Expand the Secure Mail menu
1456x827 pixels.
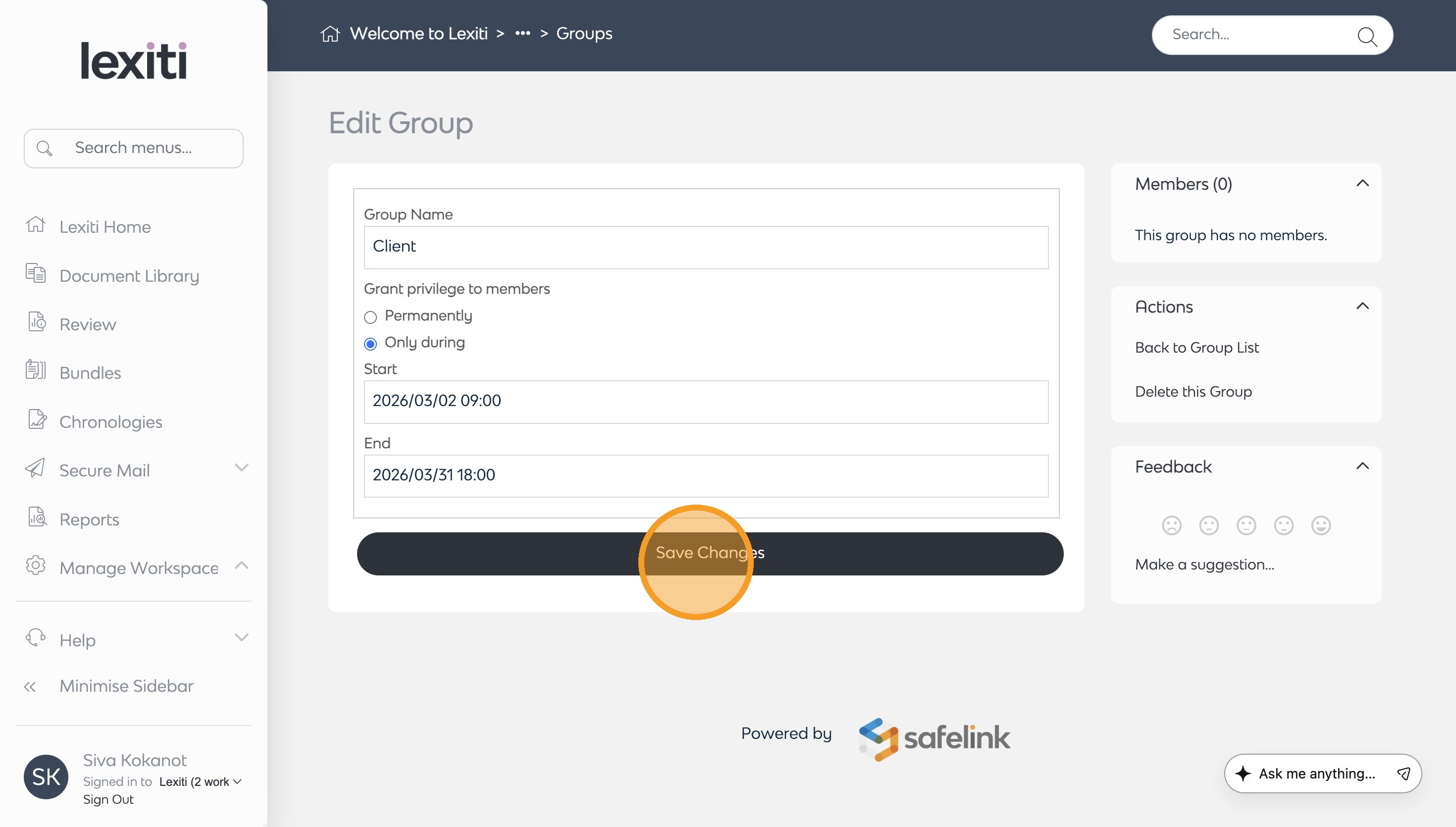[241, 468]
